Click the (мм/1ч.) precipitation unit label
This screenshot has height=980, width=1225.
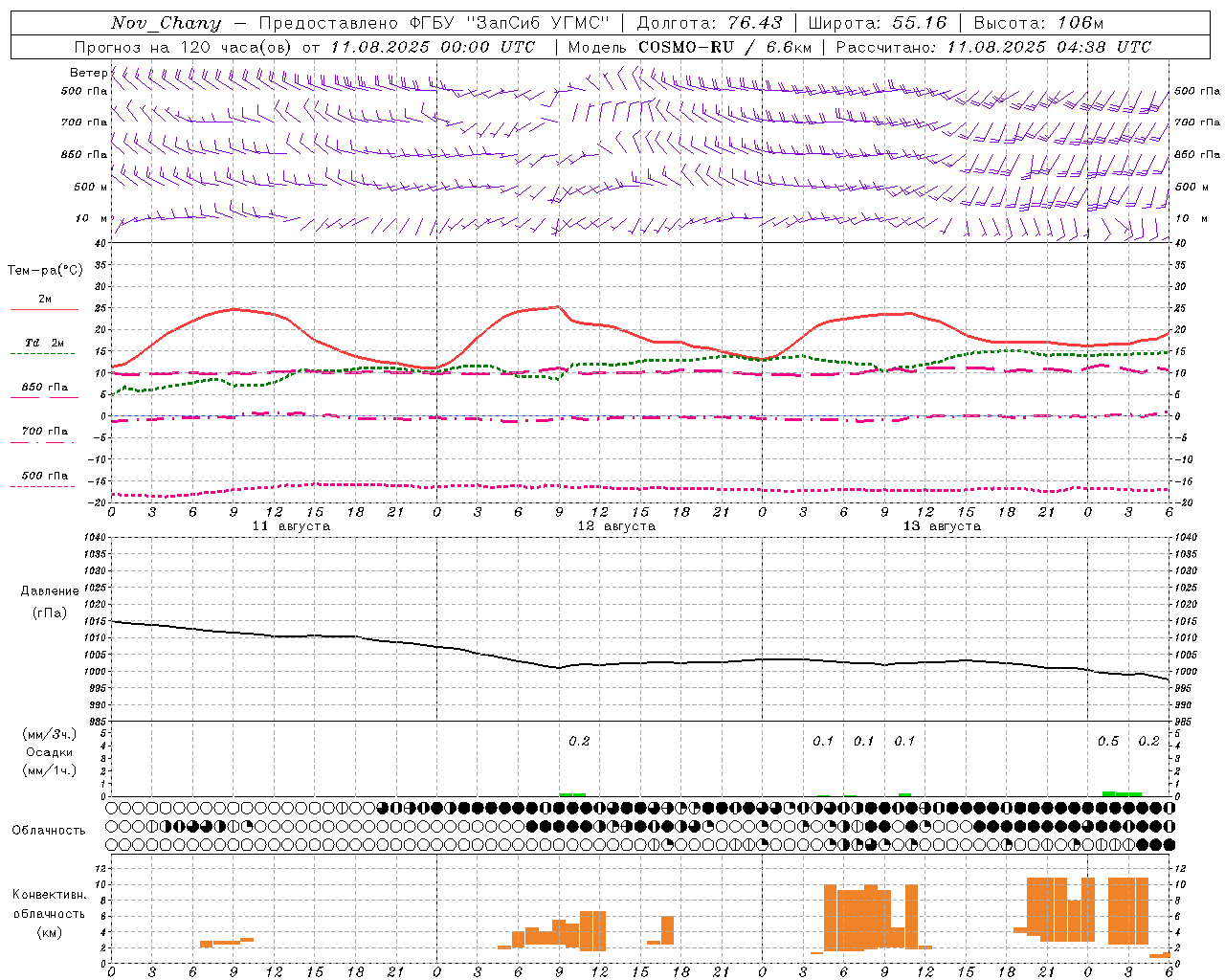click(50, 770)
